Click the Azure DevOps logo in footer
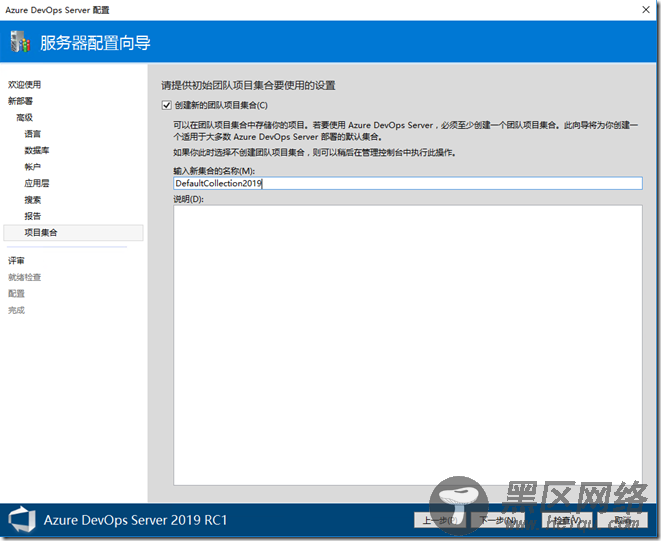661x541 pixels. [22, 519]
